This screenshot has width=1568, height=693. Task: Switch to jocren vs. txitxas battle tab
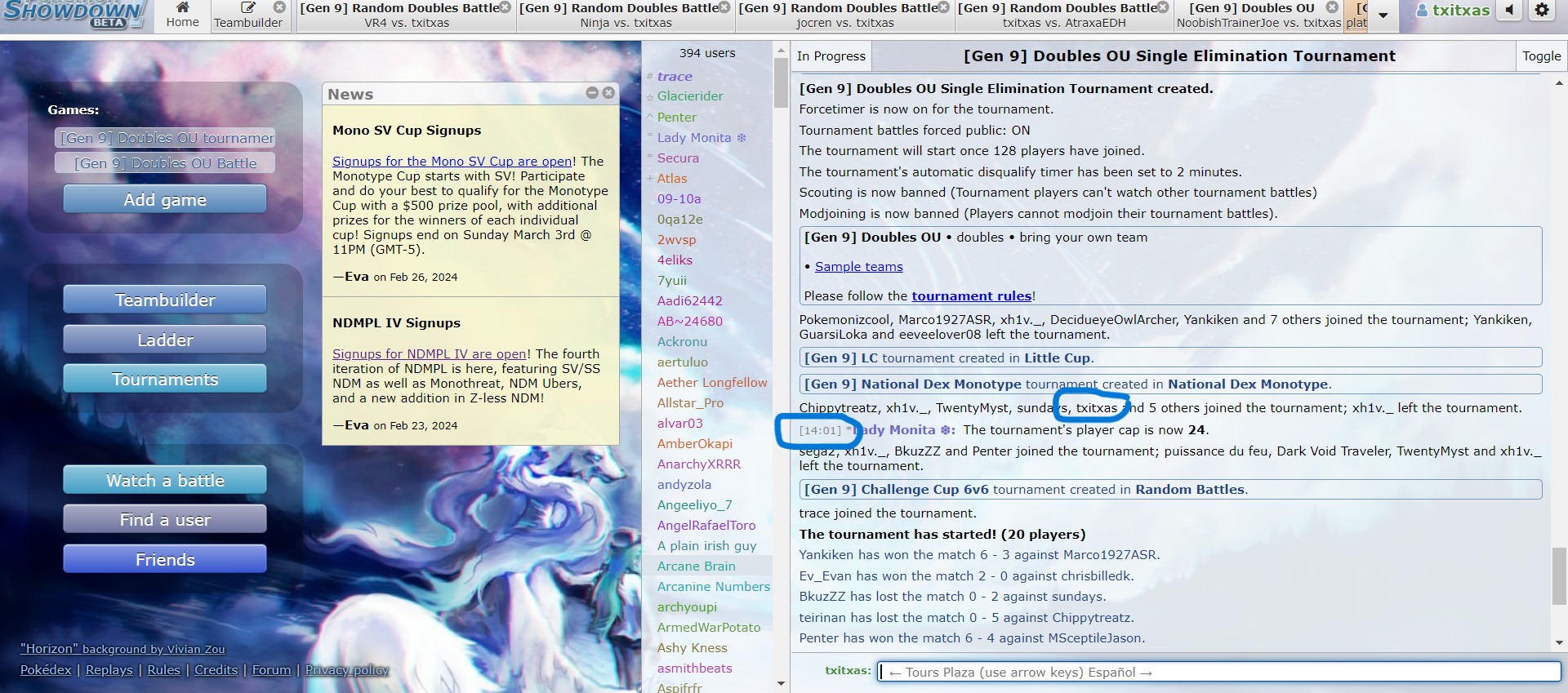845,16
